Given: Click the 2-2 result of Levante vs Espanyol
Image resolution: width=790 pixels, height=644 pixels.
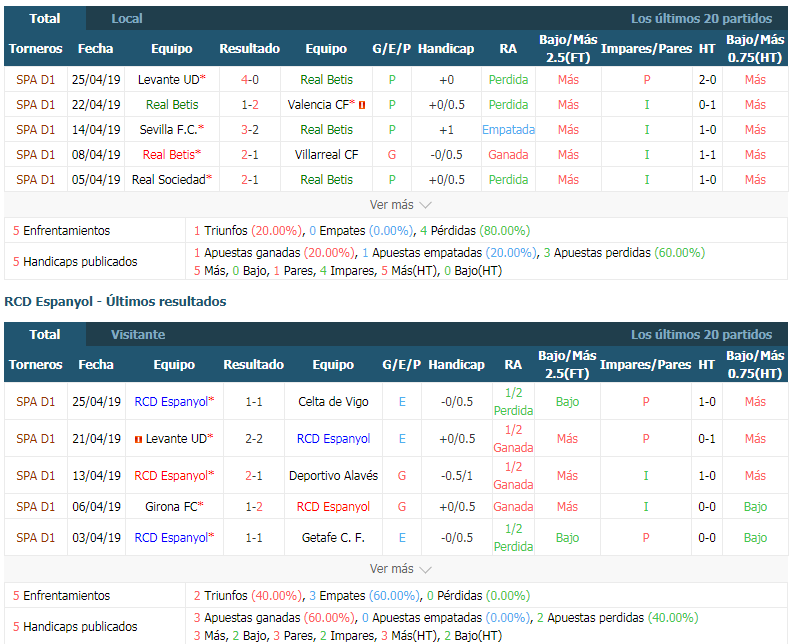Looking at the screenshot, I should pyautogui.click(x=254, y=439).
